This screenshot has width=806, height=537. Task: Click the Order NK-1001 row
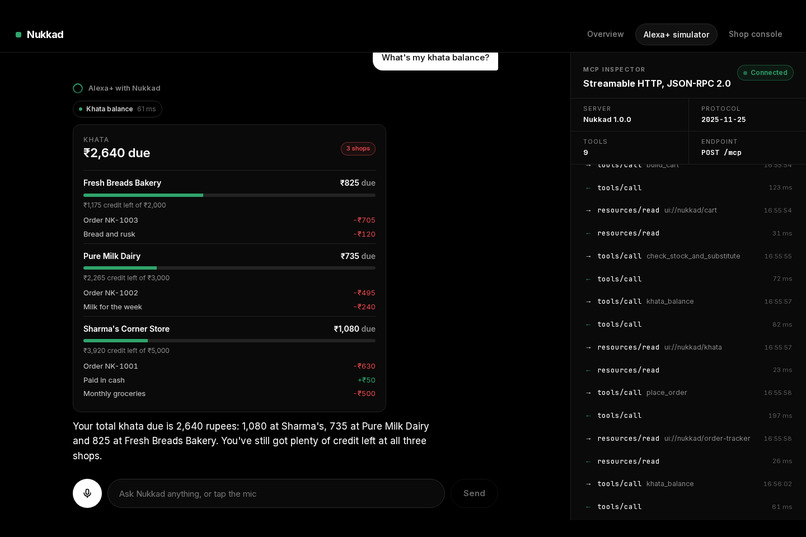(x=229, y=366)
